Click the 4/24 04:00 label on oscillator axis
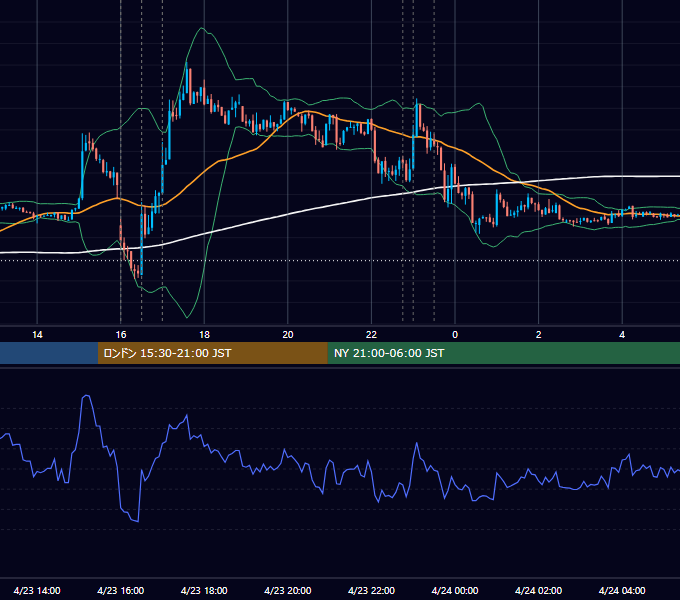The width and height of the screenshot is (680, 600). pyautogui.click(x=622, y=590)
